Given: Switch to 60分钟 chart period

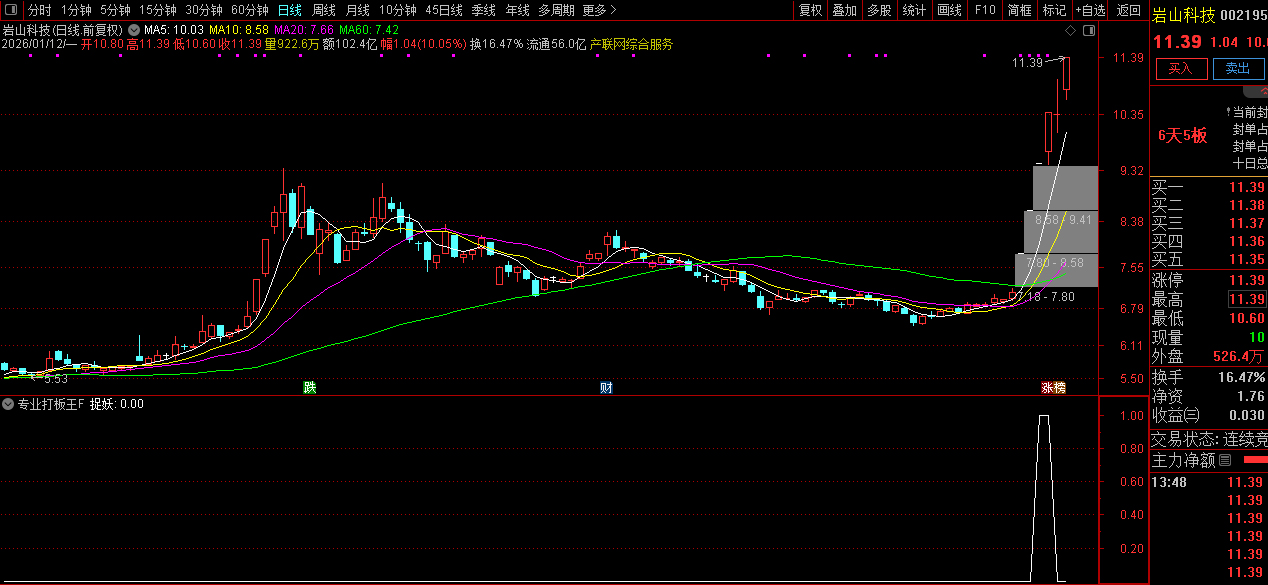Looking at the screenshot, I should (249, 10).
